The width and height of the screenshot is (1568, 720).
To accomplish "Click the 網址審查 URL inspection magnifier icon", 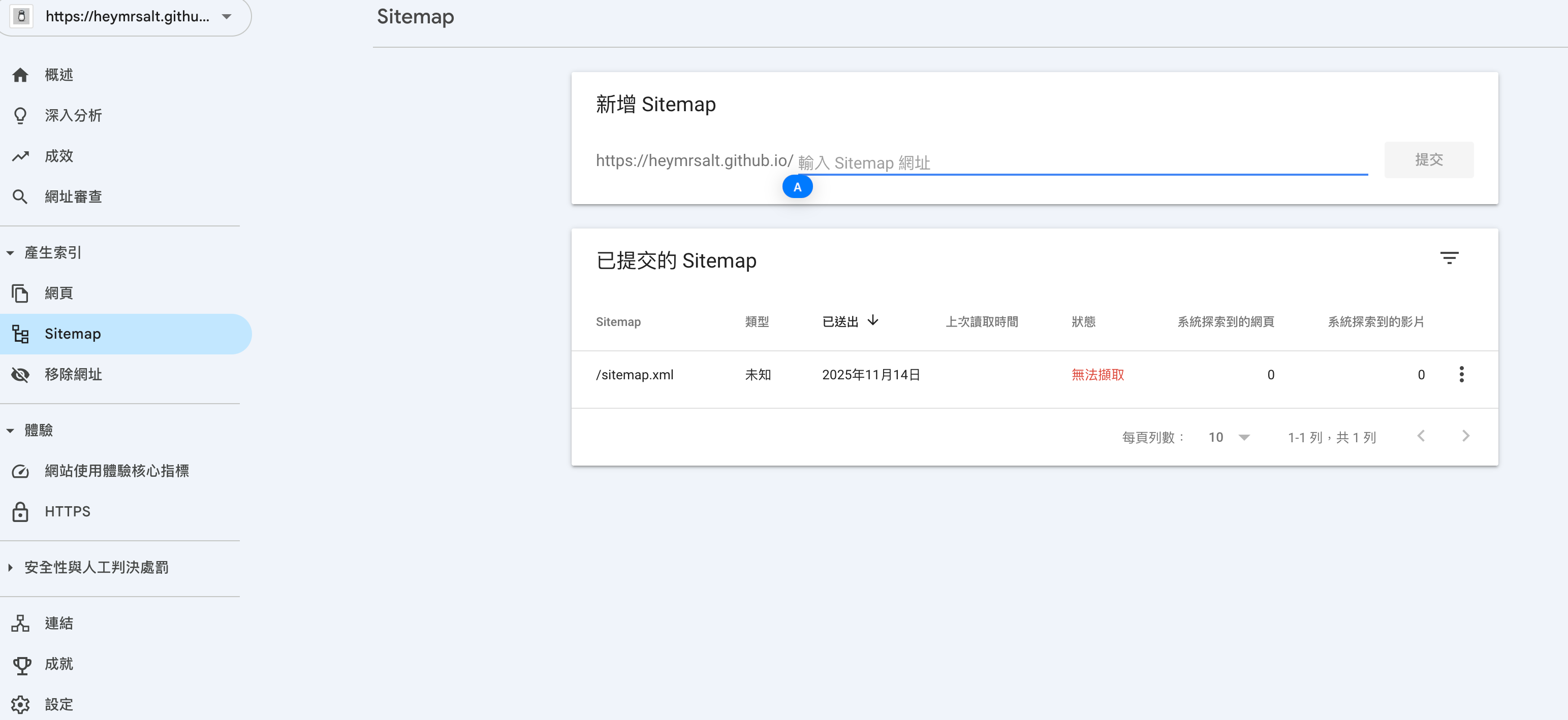I will pos(21,196).
